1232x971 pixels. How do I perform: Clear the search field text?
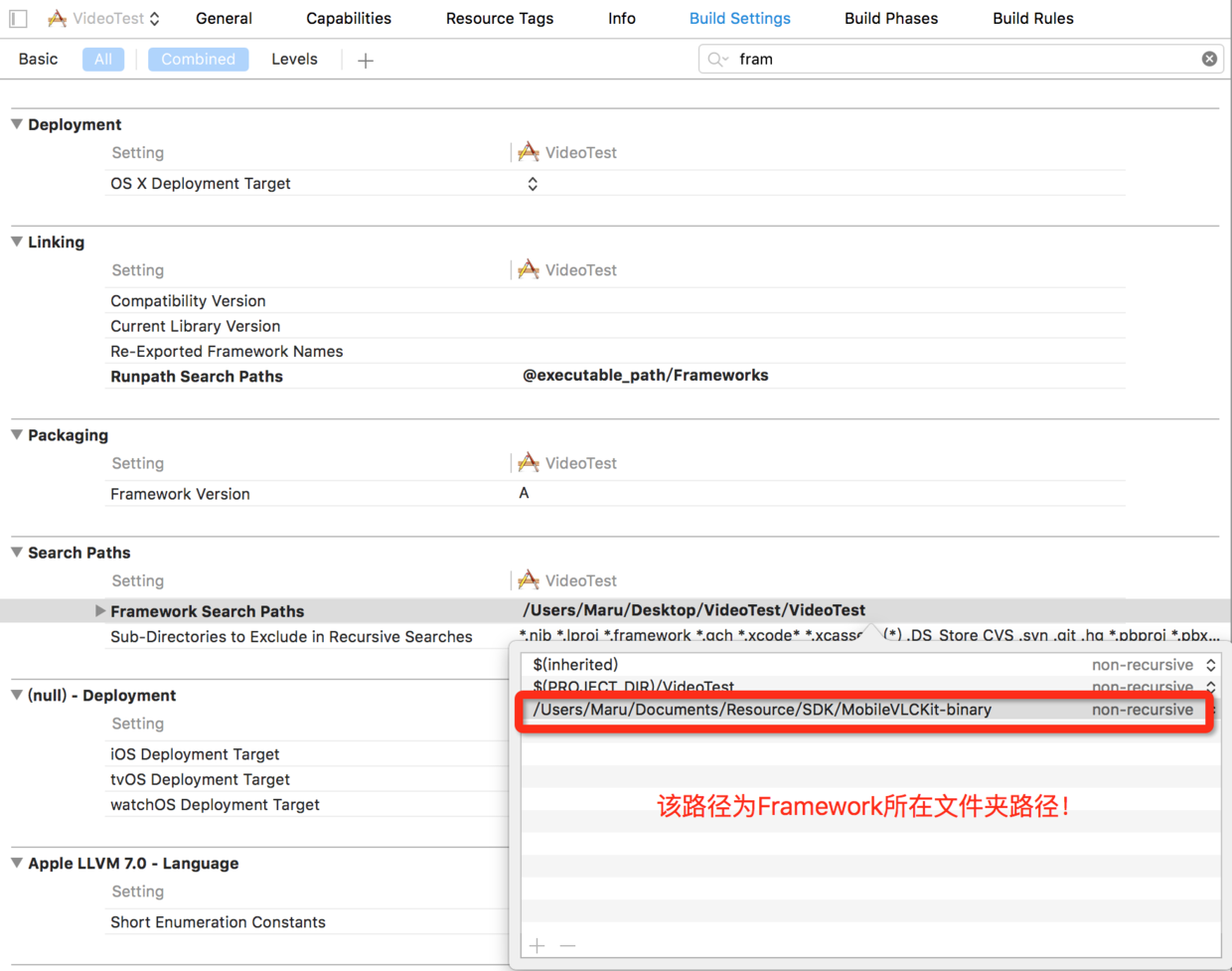click(1209, 60)
